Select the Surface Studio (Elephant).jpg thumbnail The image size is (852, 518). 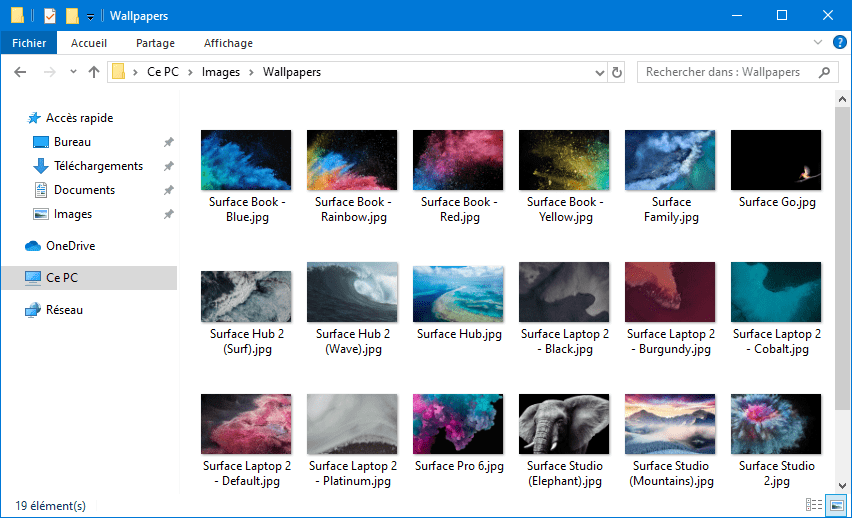tap(564, 424)
